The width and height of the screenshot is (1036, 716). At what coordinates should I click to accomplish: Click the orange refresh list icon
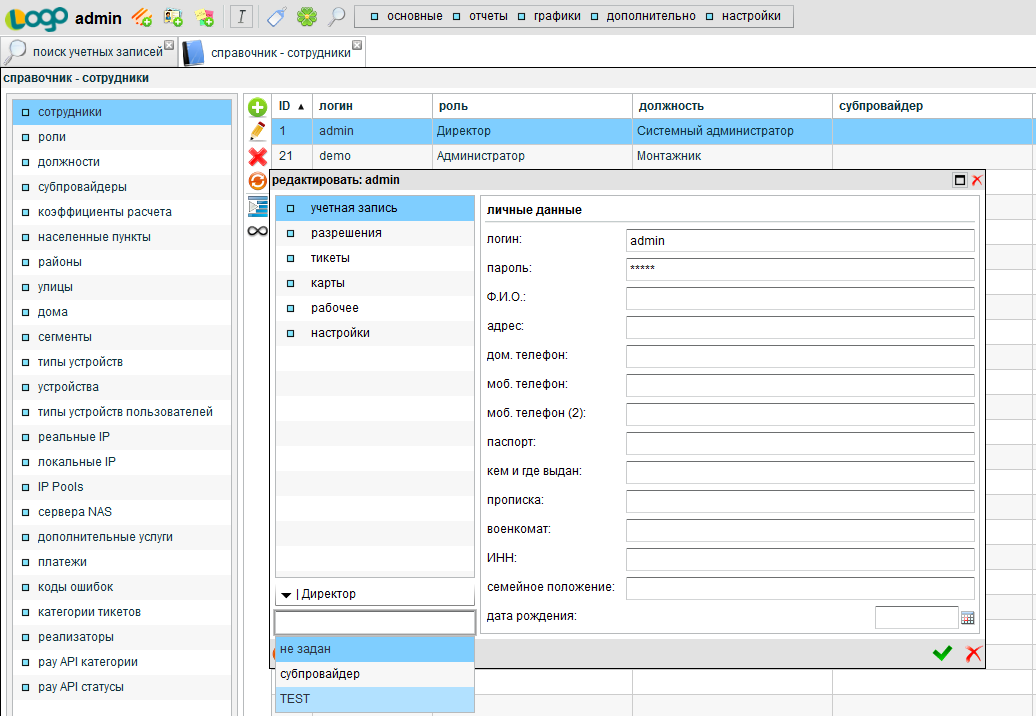(257, 181)
